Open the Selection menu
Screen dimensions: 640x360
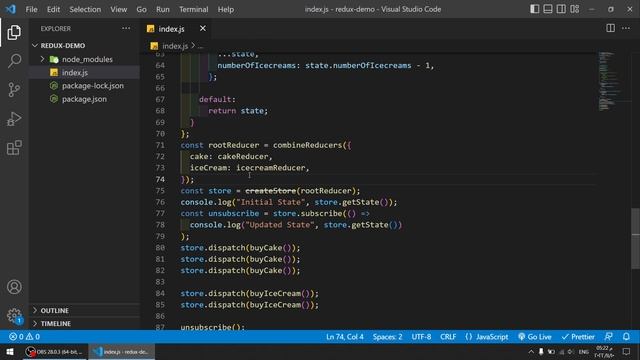click(85, 9)
